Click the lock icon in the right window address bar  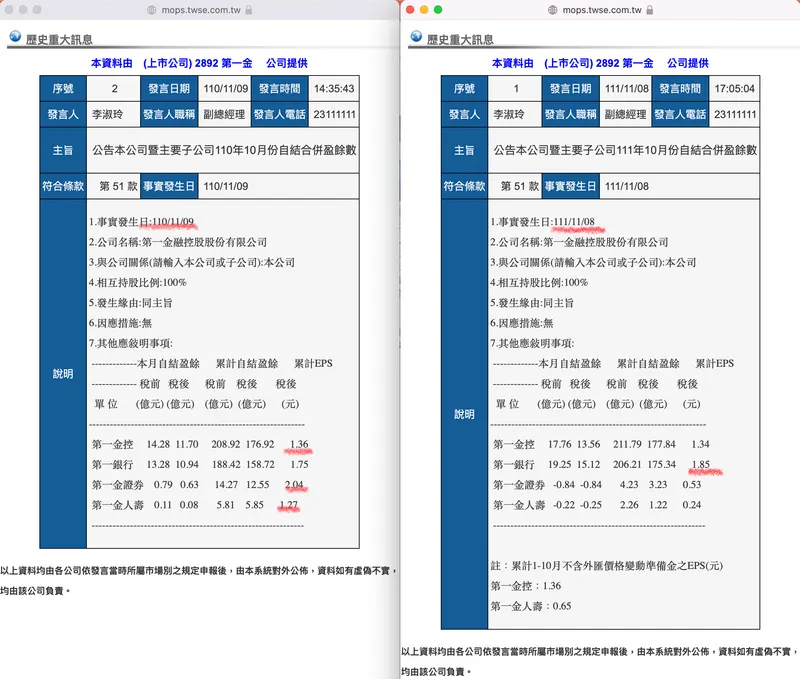tap(649, 10)
